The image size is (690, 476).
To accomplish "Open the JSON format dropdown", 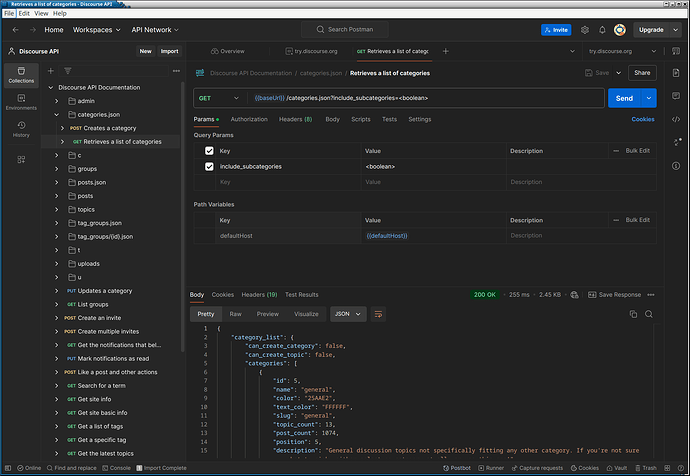I will point(348,314).
